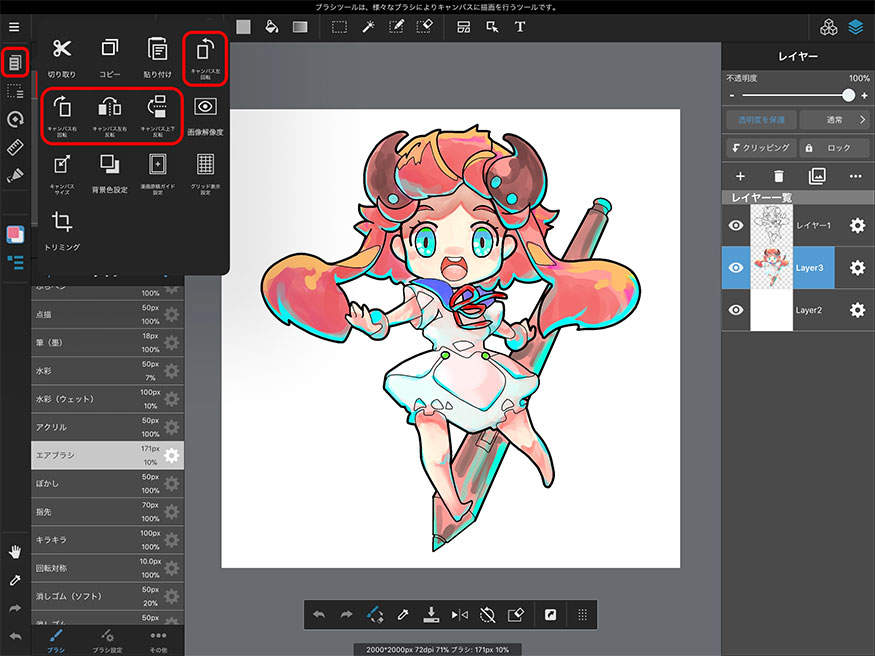Select the gradient tool in top toolbar

pos(300,27)
